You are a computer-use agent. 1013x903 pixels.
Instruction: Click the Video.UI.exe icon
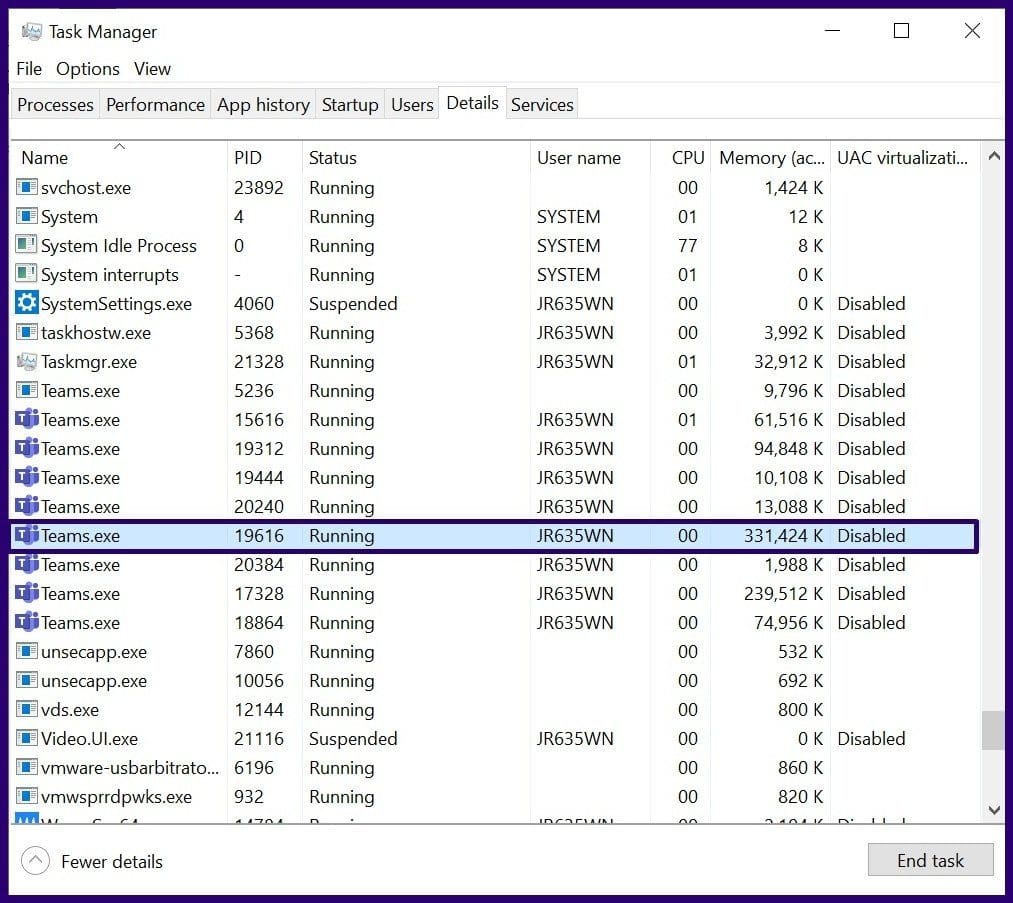[x=26, y=738]
